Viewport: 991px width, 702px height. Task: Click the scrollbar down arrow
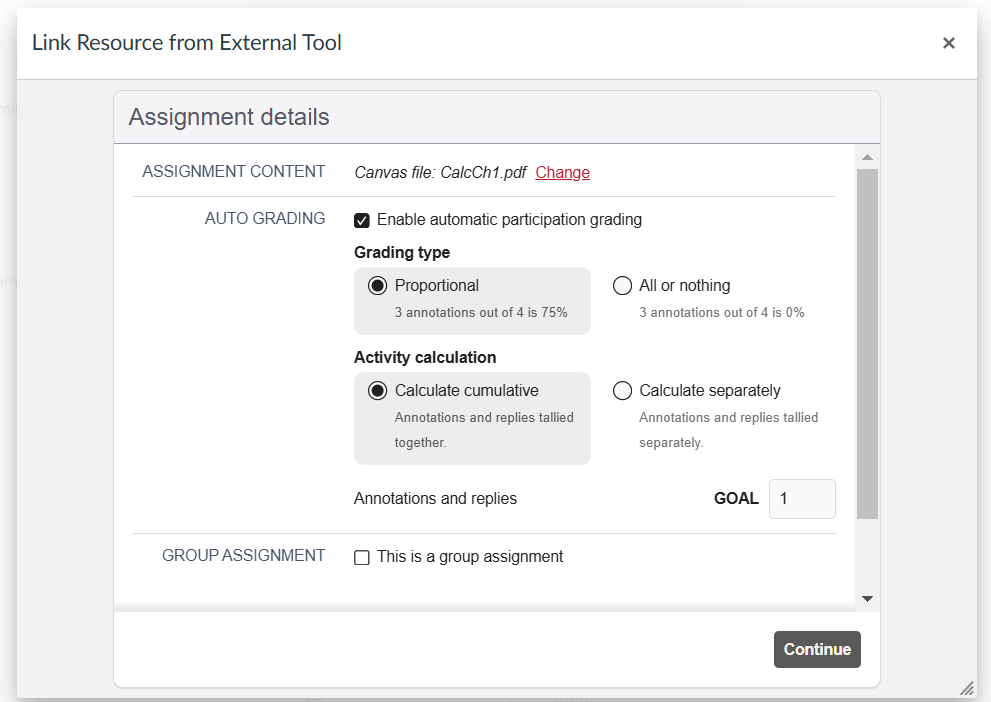[x=867, y=597]
